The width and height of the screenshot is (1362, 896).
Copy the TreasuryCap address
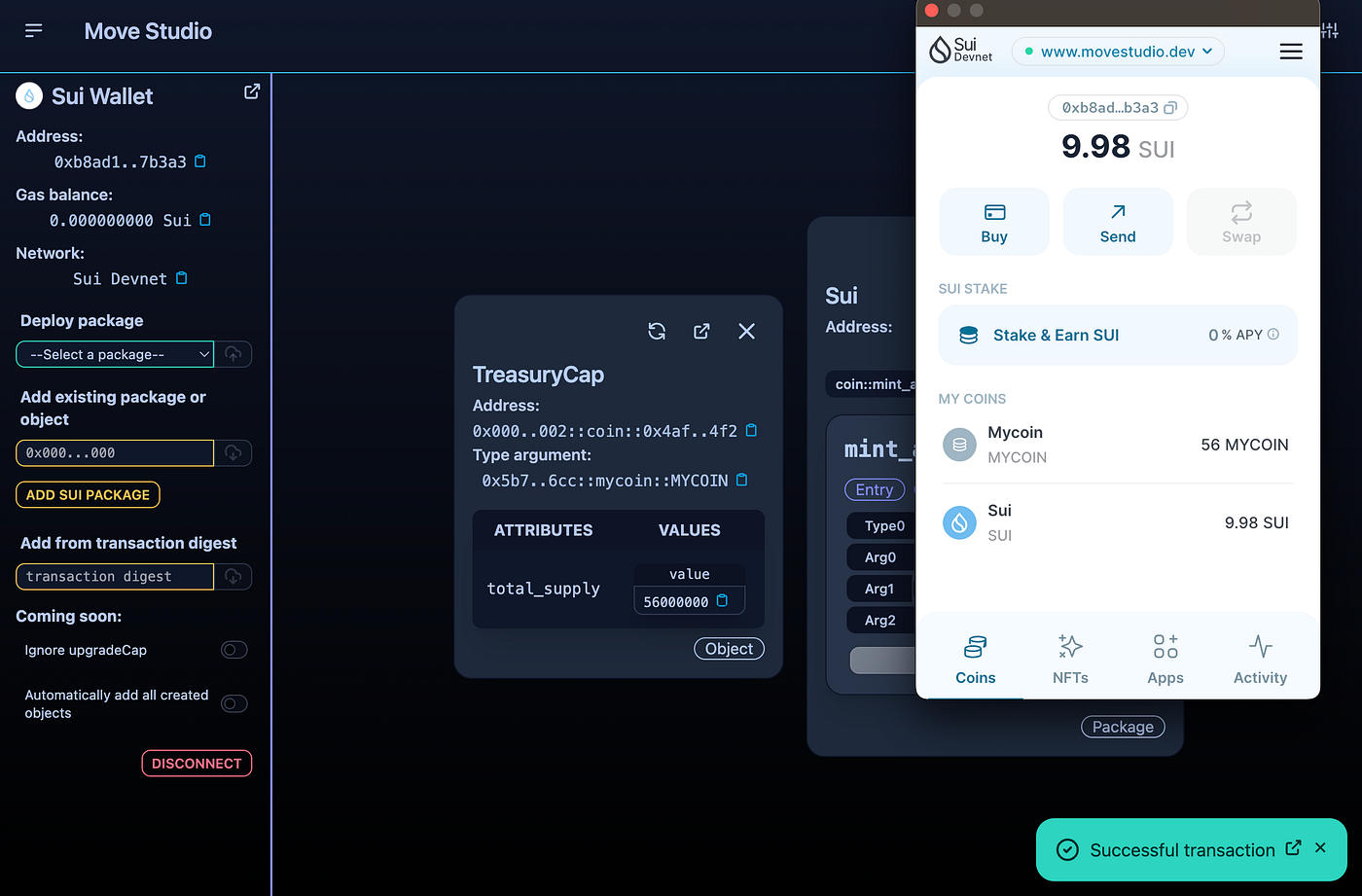click(x=751, y=430)
